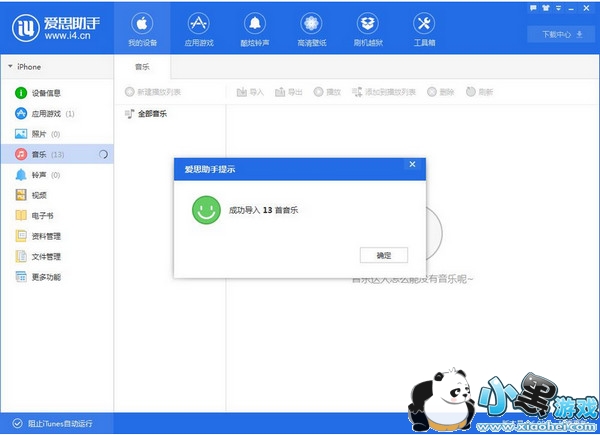The image size is (600, 435).
Task: Select 设备信息 device info in sidebar
Action: coord(57,93)
